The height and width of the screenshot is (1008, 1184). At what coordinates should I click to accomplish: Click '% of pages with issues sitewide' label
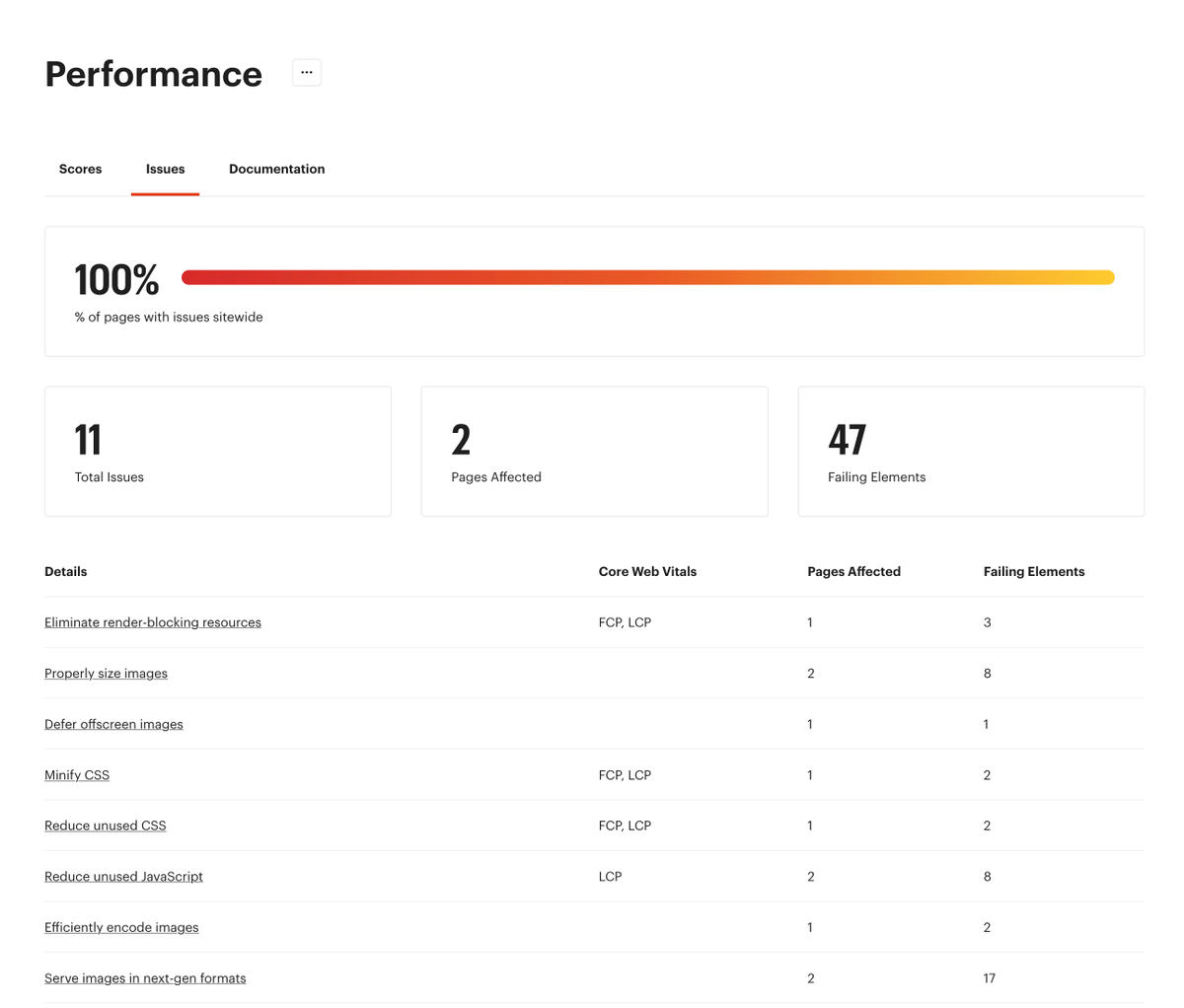coord(169,318)
